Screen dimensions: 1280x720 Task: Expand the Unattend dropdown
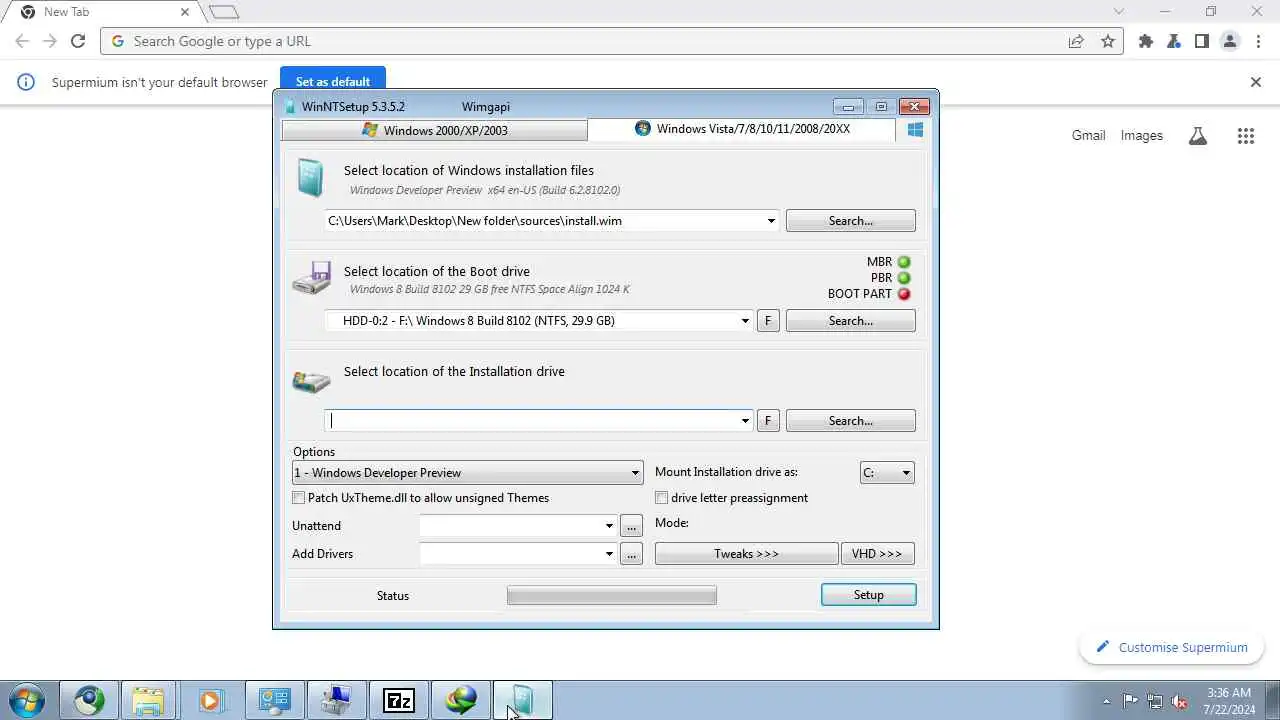pos(609,526)
